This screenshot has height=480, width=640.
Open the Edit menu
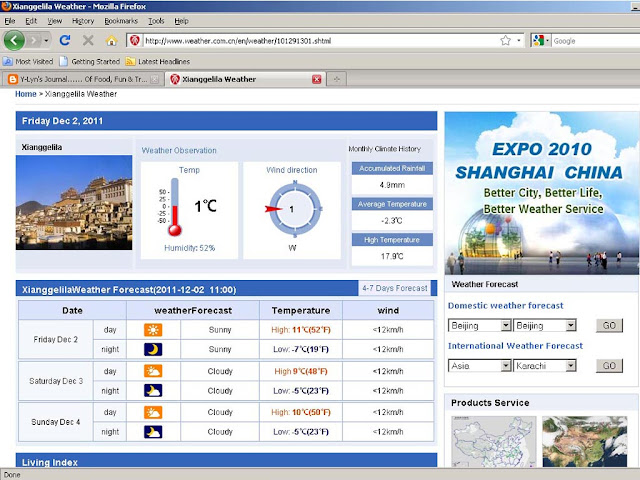coord(31,21)
